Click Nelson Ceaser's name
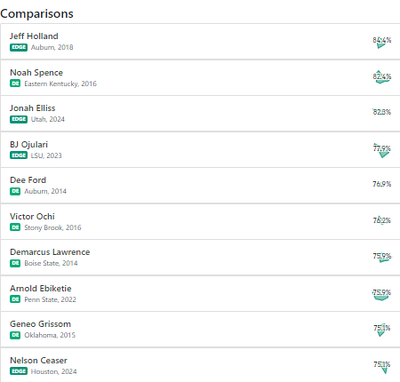 click(38, 360)
